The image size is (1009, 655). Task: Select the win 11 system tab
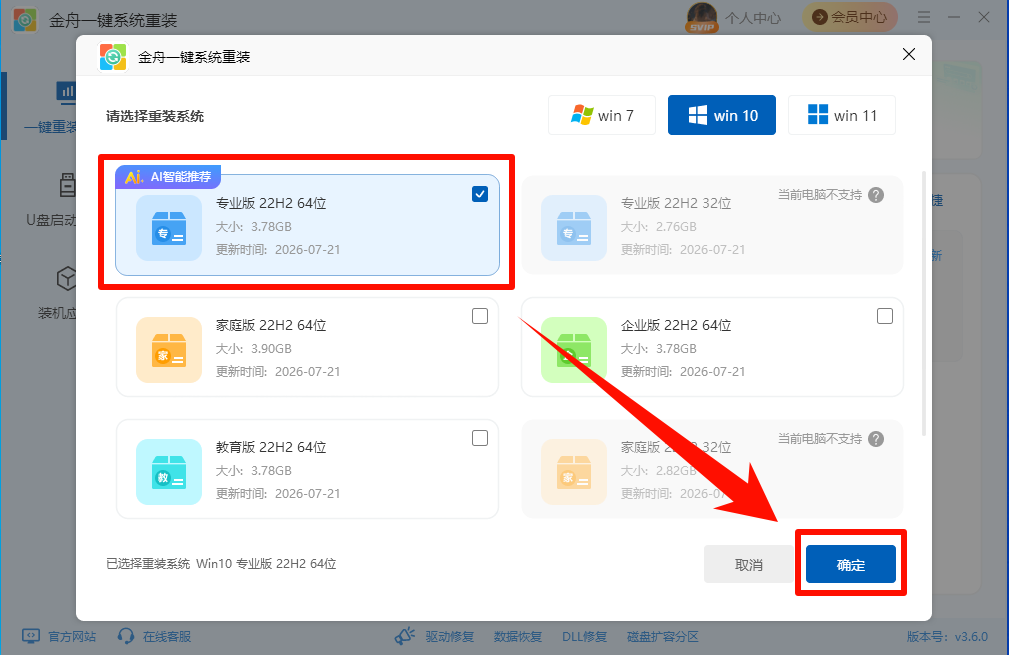pos(842,115)
